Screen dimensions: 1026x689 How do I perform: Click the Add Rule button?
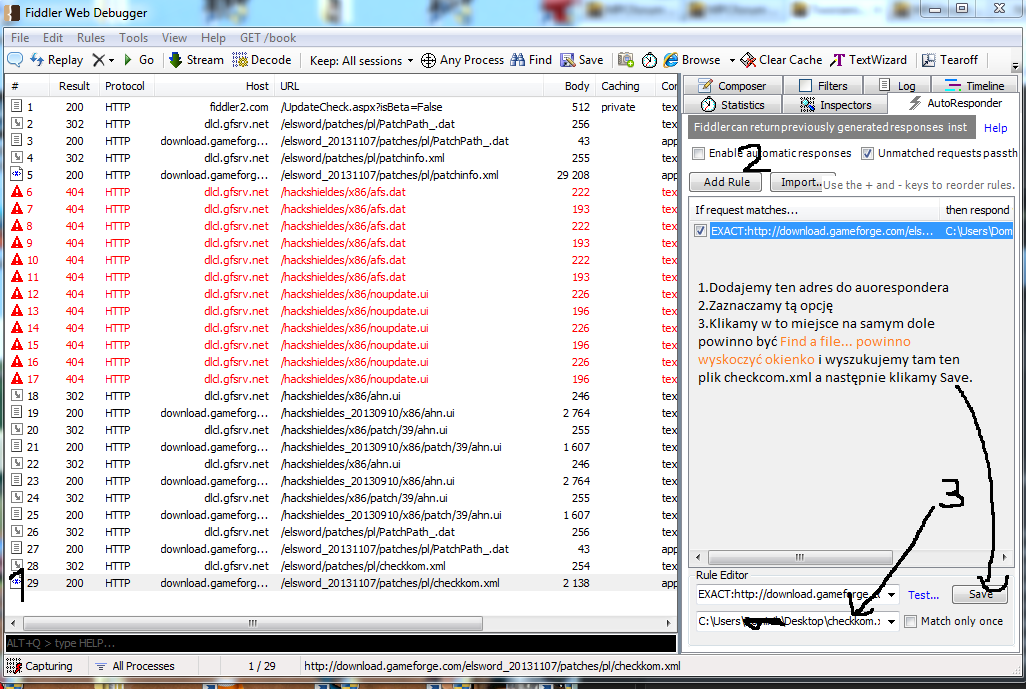(726, 182)
